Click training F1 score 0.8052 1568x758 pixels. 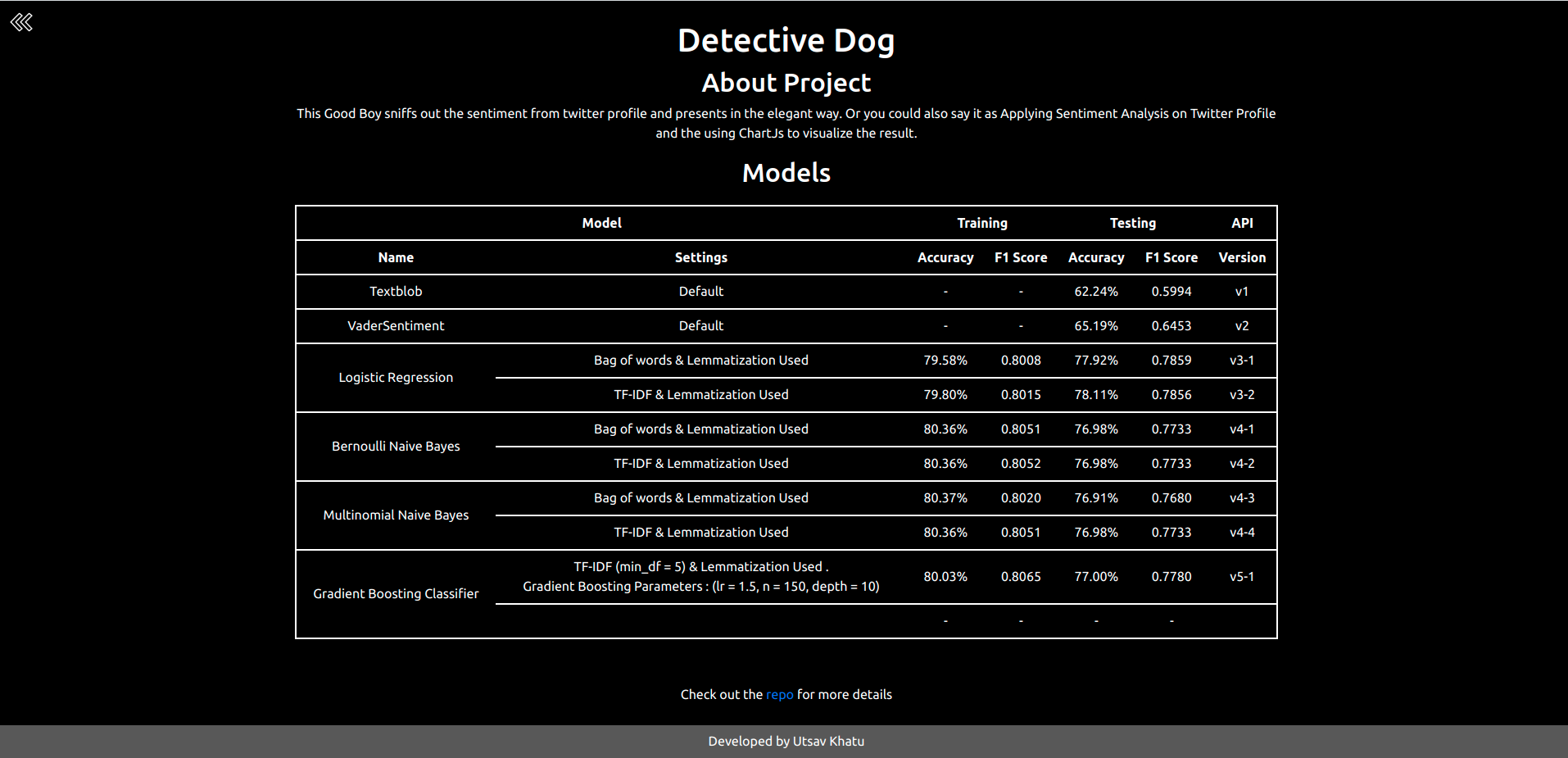coord(1021,463)
